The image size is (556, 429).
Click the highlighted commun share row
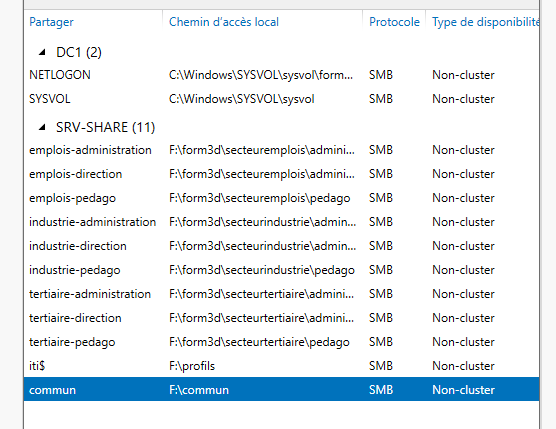point(282,389)
